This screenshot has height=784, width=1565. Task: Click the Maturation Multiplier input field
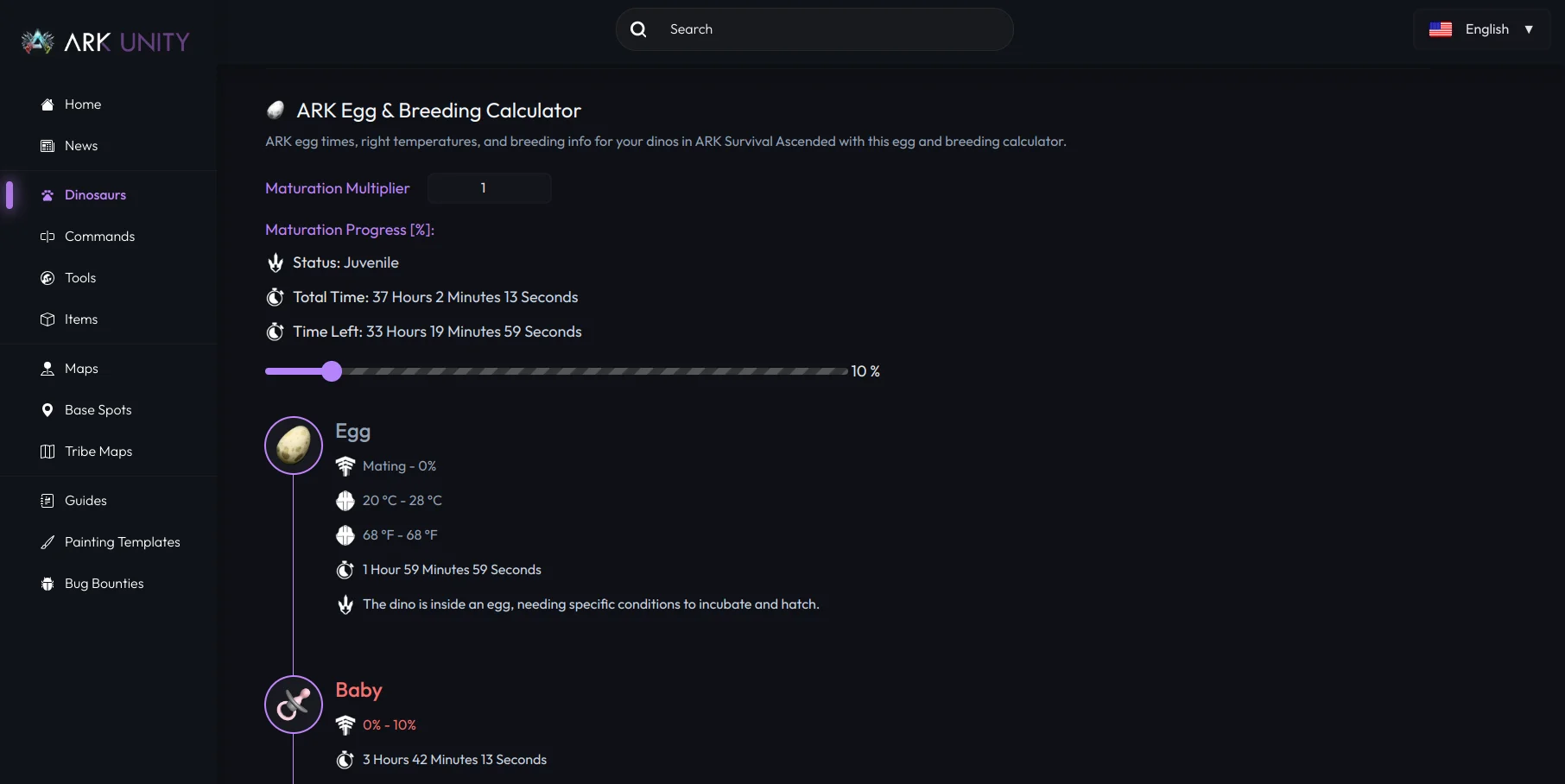tap(489, 188)
